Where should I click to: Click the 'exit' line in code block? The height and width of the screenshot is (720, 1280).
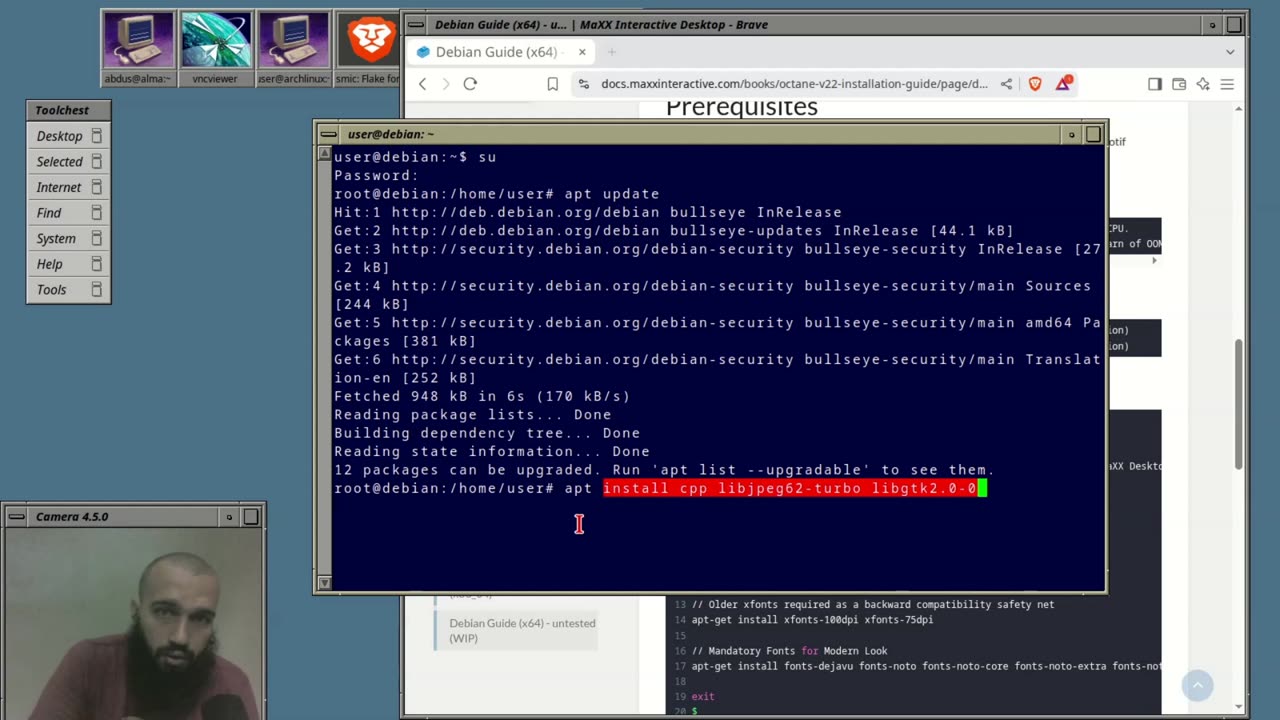click(703, 696)
